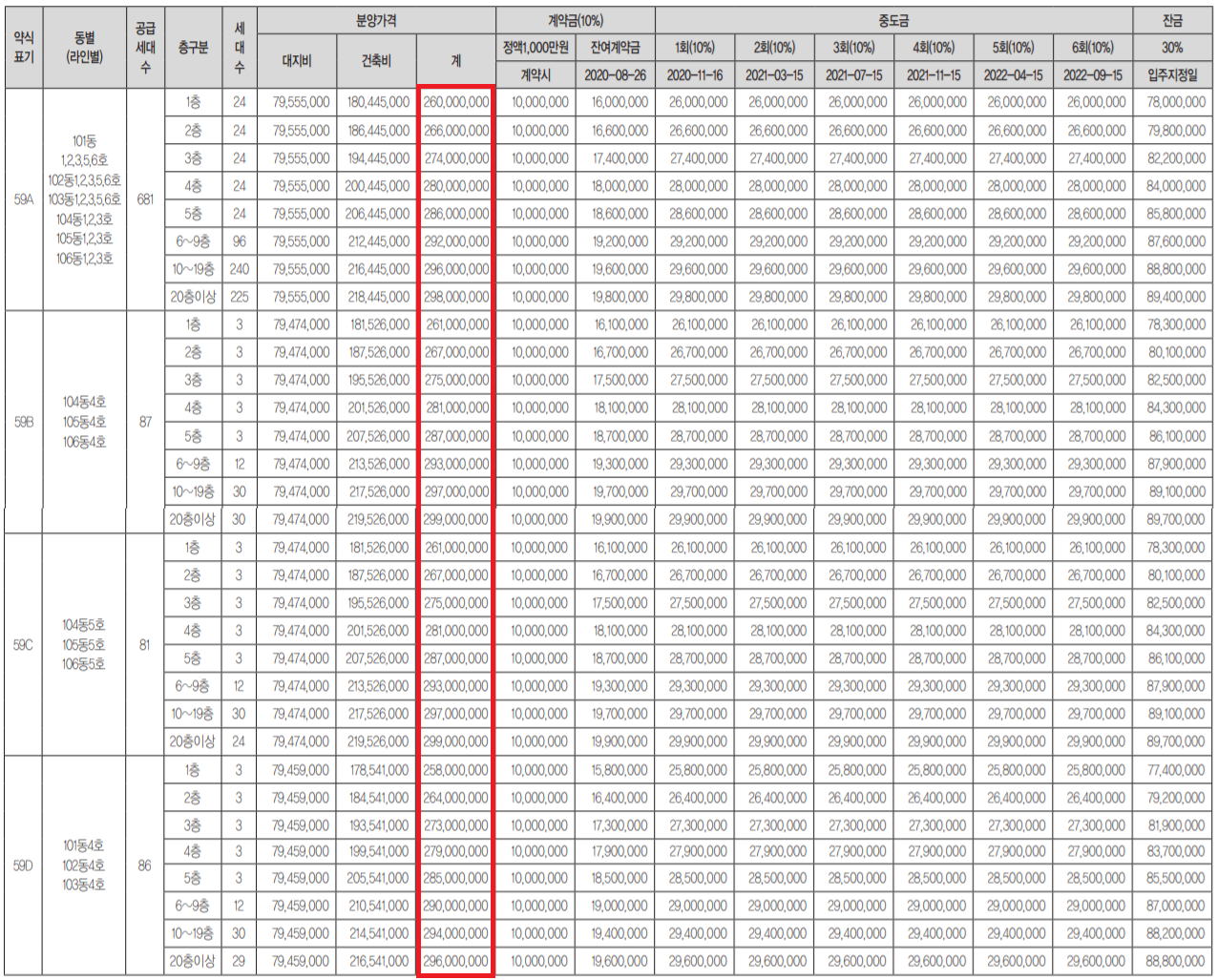Select total price 285,000,000
The width and height of the screenshot is (1218, 980).
[456, 878]
